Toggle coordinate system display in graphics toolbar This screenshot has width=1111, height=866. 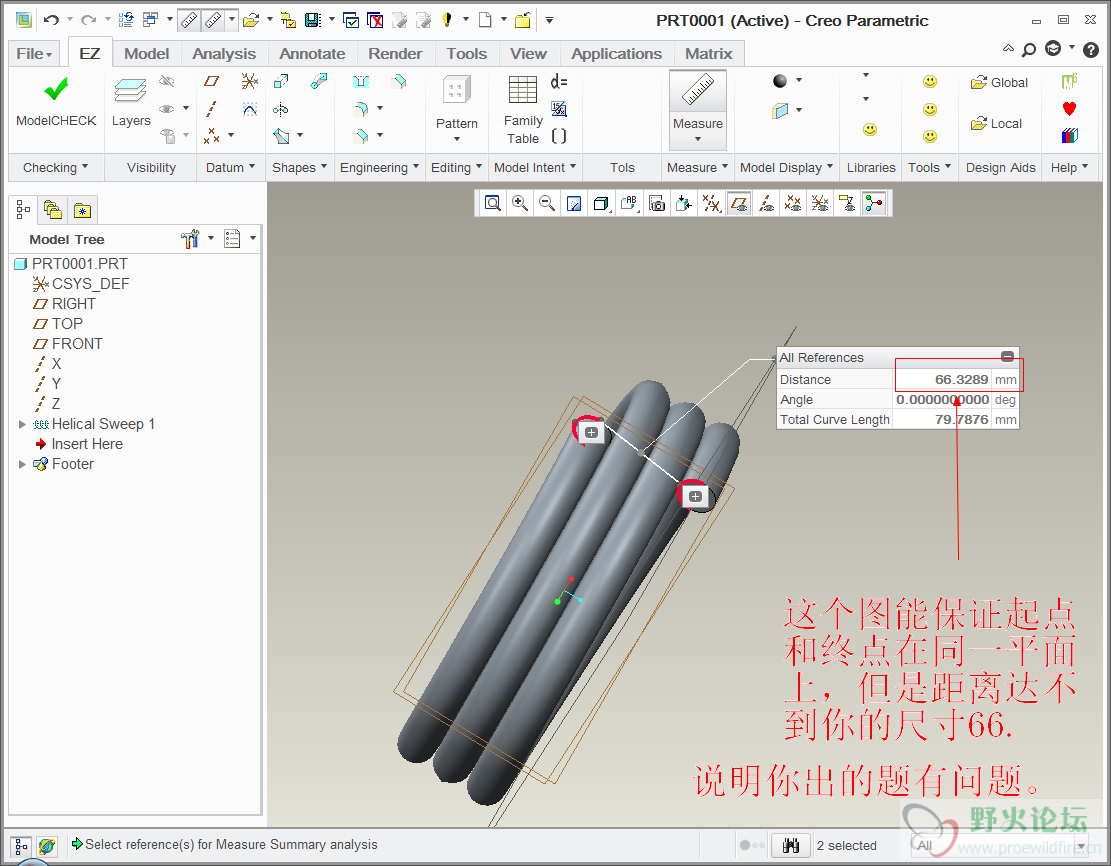click(x=820, y=204)
